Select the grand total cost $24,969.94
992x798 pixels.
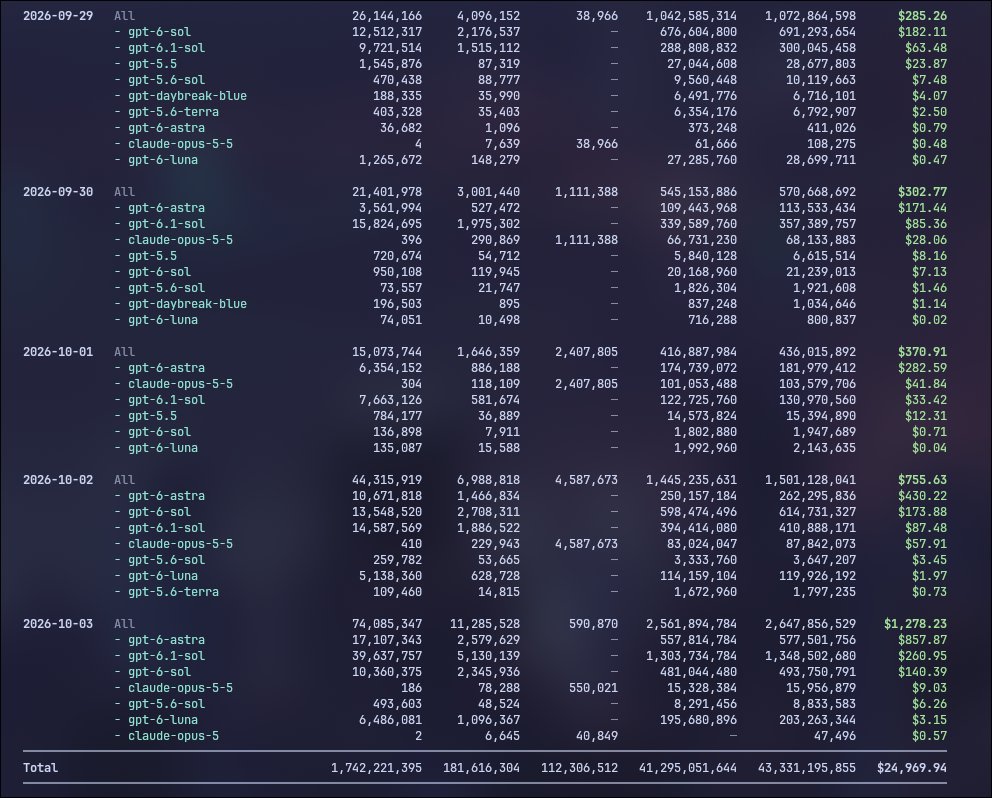click(912, 768)
